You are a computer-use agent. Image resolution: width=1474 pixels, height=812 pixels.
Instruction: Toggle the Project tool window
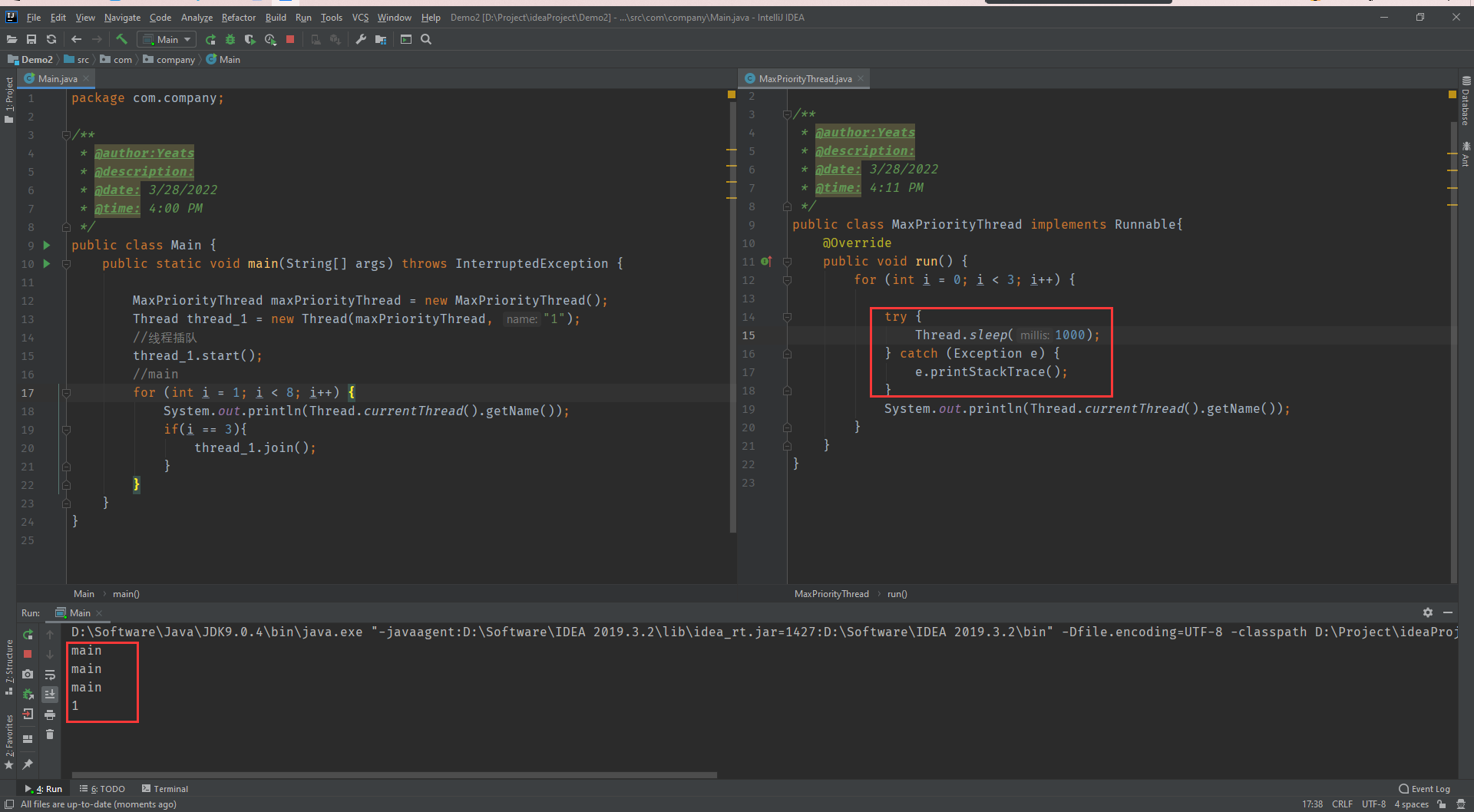pyautogui.click(x=9, y=100)
